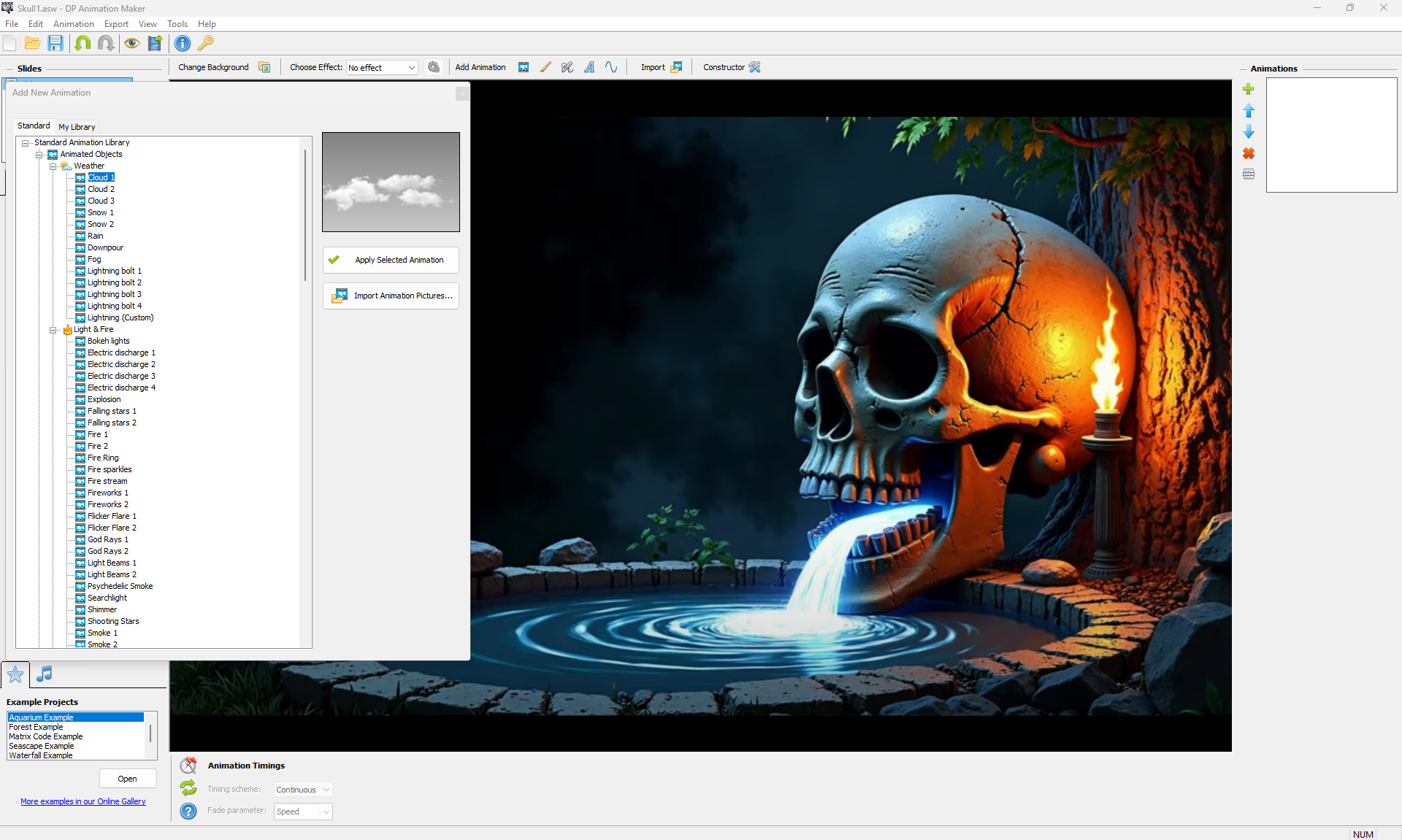Select the brush animation tool
Viewport: 1402px width, 840px height.
[x=545, y=67]
